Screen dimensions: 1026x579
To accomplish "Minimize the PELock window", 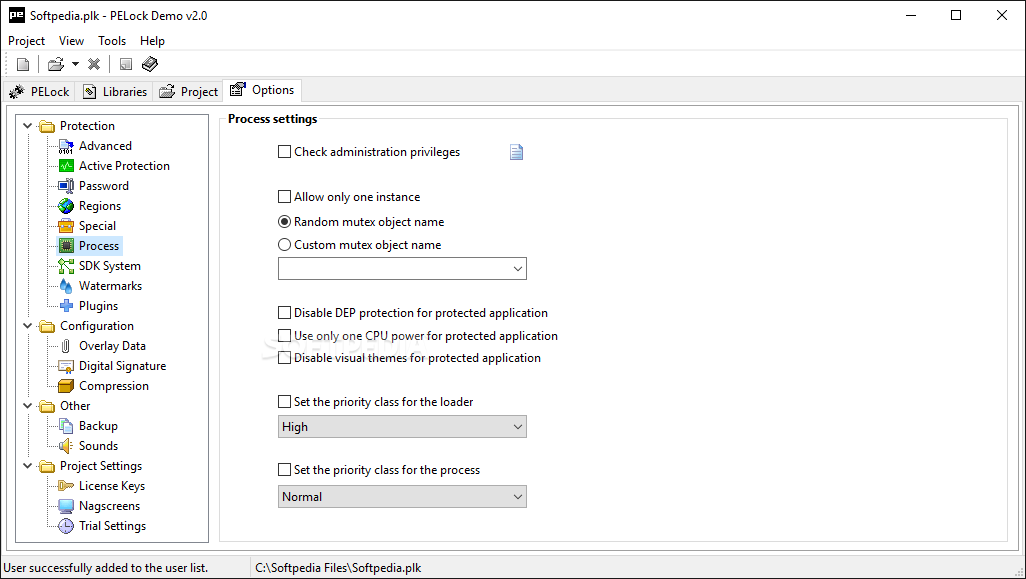I will [x=911, y=15].
